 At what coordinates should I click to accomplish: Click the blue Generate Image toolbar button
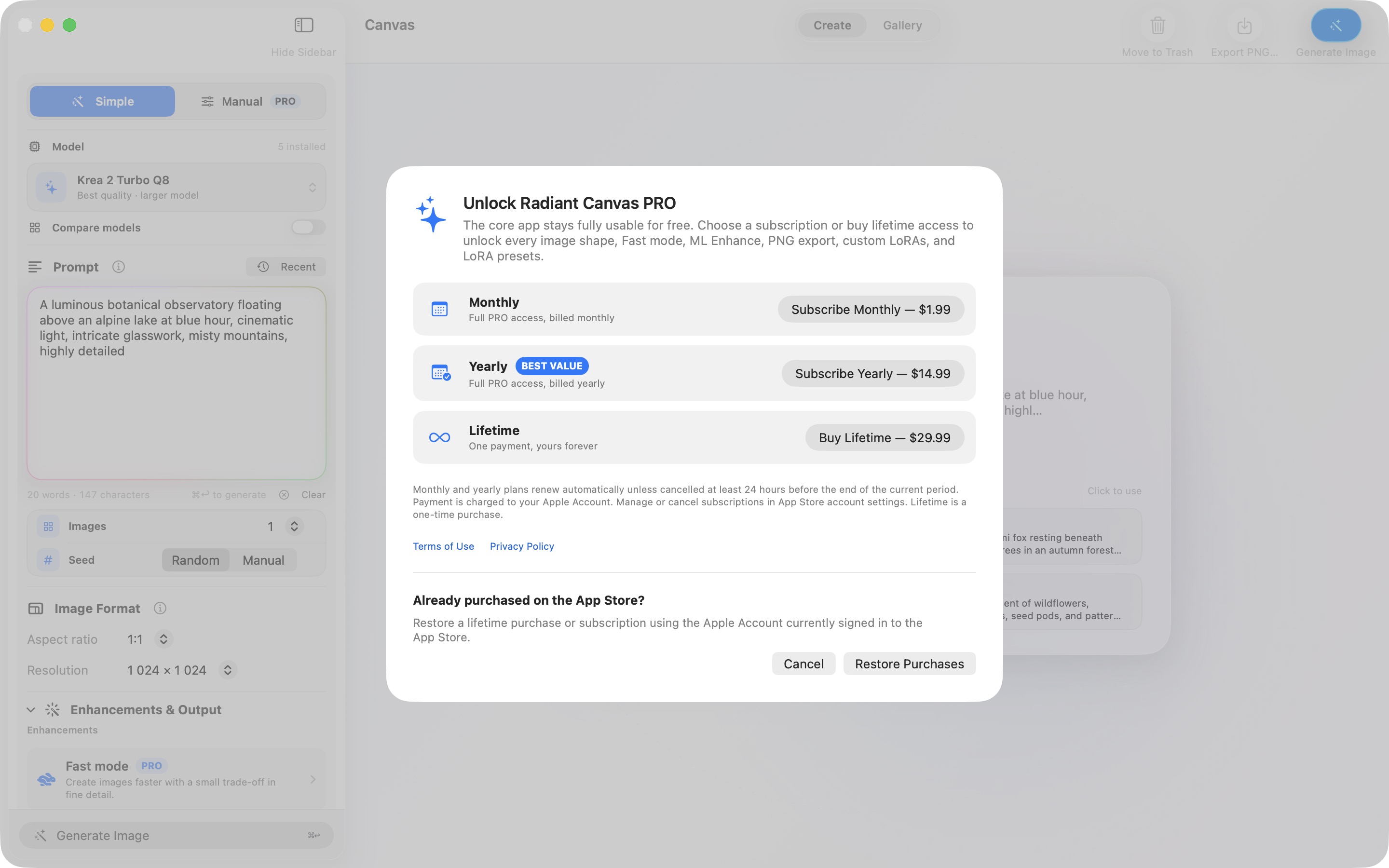pyautogui.click(x=1335, y=25)
